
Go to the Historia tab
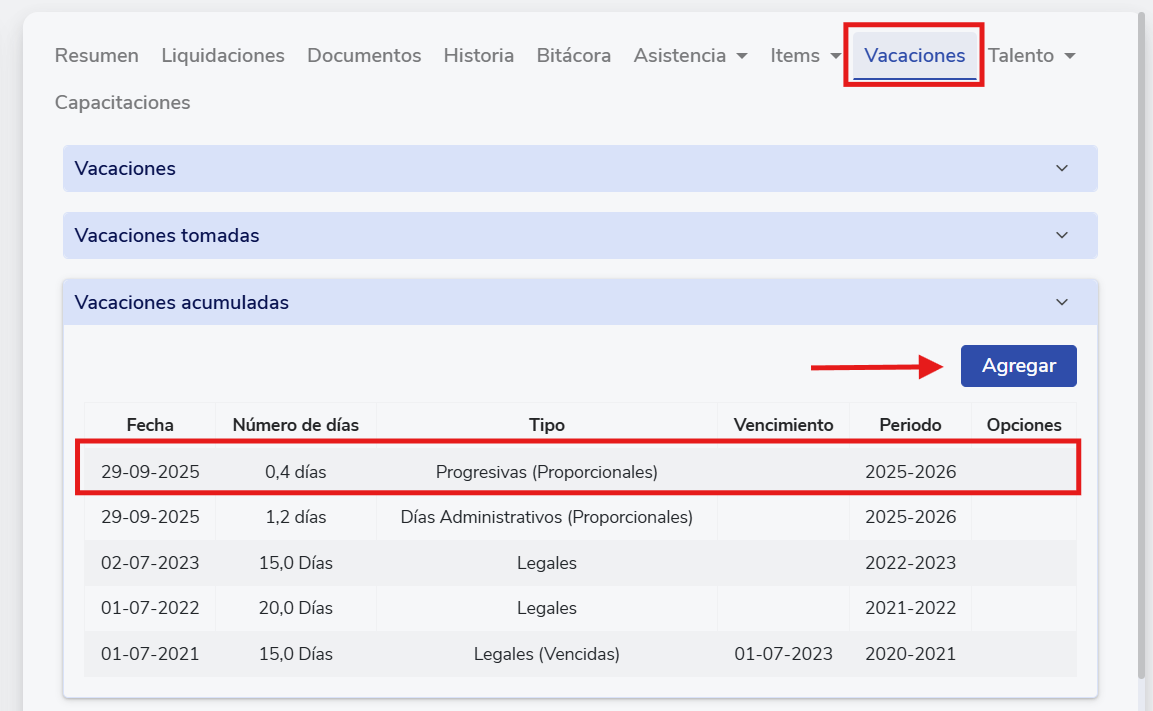478,56
